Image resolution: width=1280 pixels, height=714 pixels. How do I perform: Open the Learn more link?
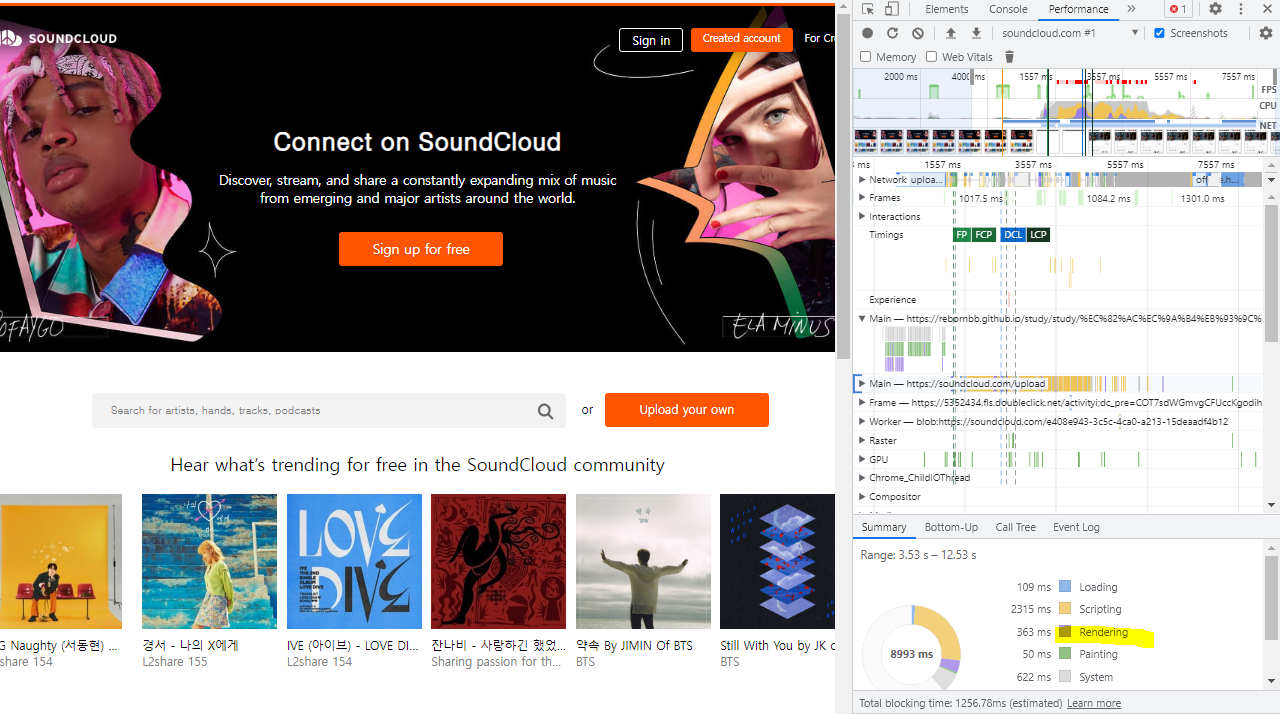(1093, 703)
